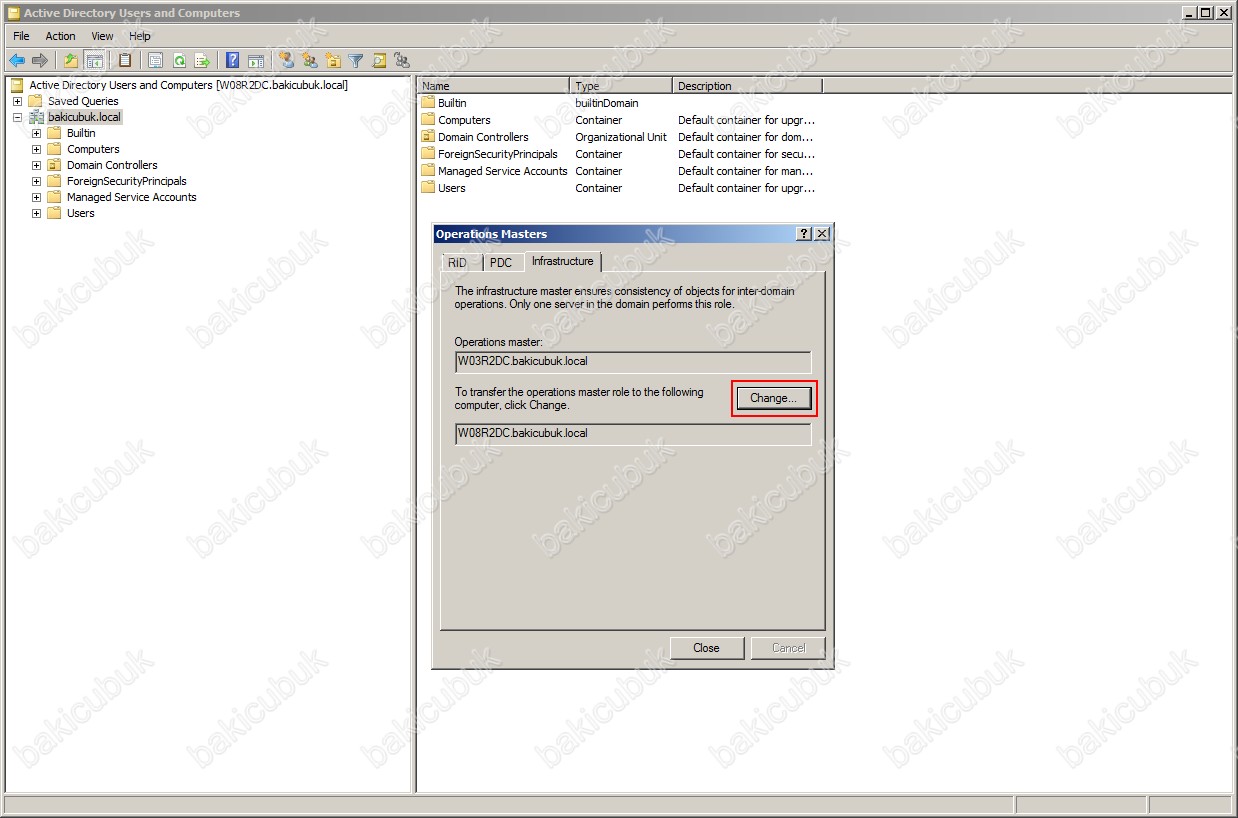Click the Back arrow toolbar icon
The height and width of the screenshot is (818, 1238).
click(17, 61)
